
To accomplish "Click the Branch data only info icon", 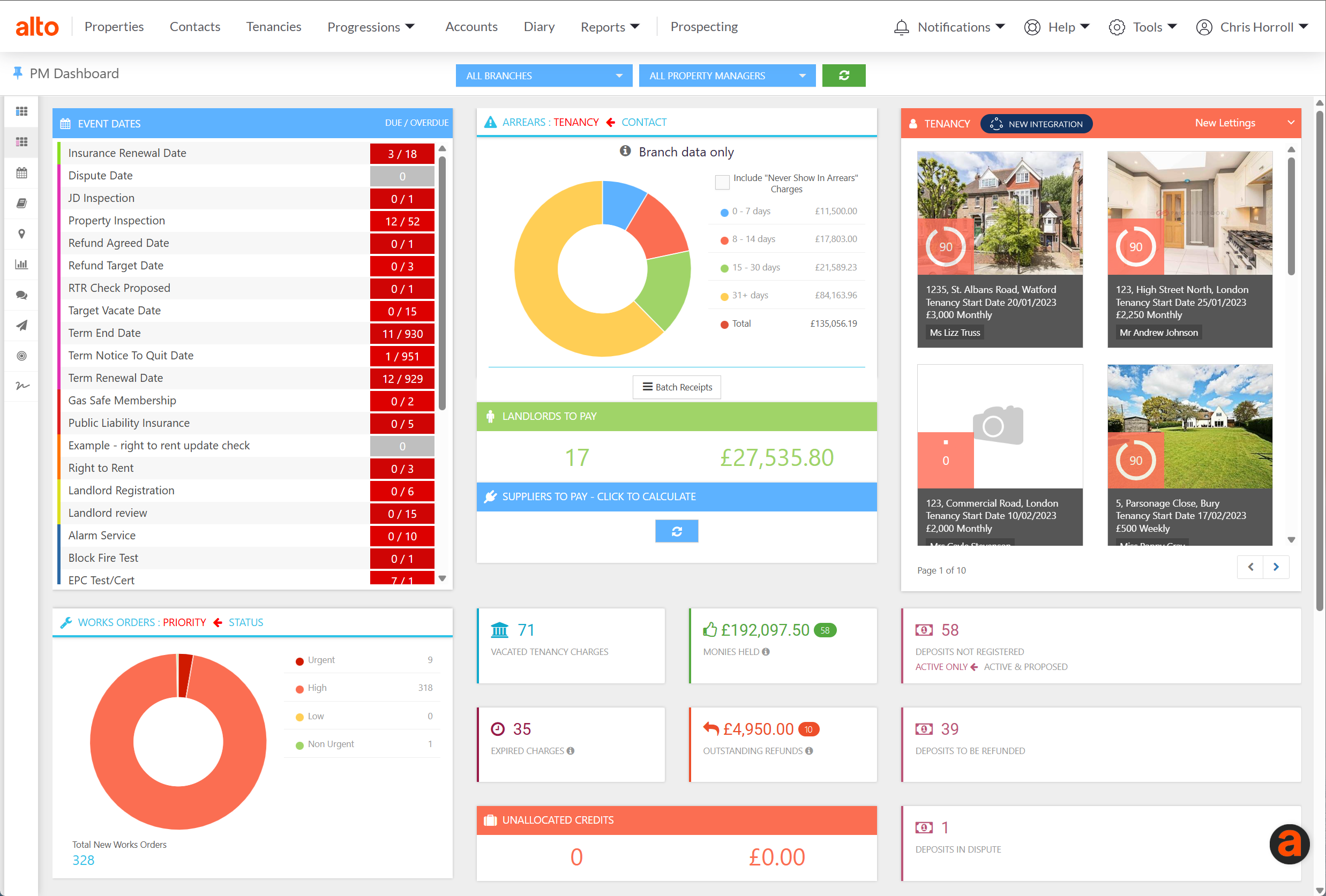I will tap(625, 151).
